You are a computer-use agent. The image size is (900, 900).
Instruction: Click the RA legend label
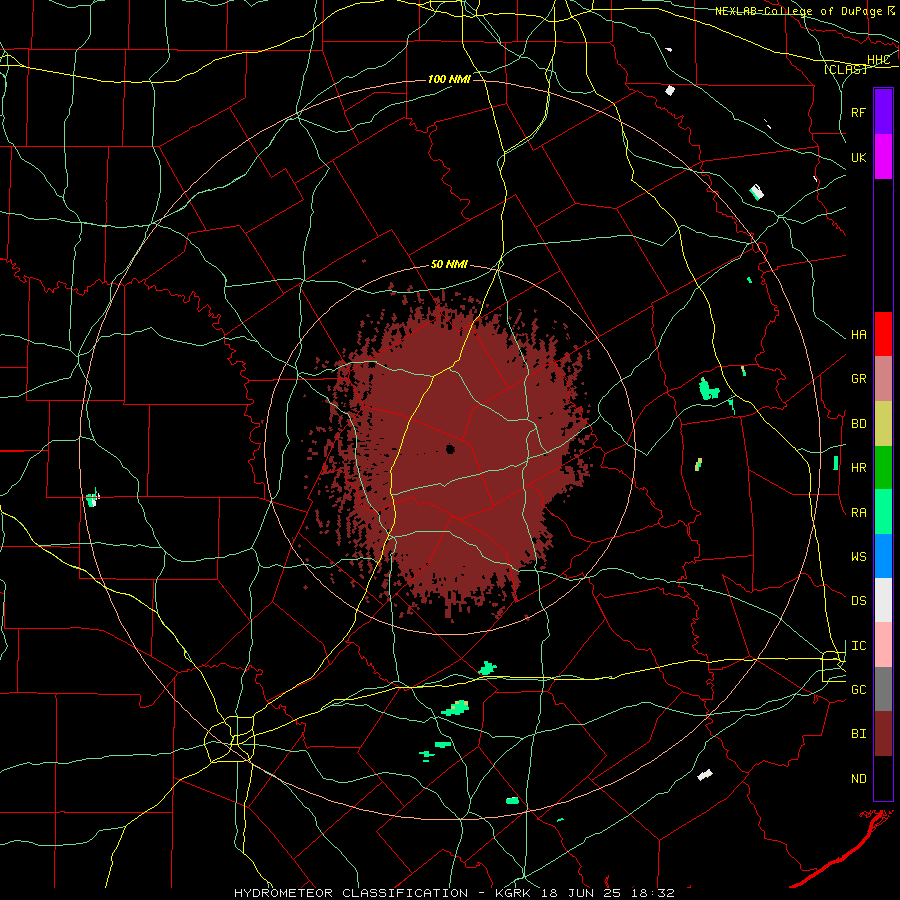[x=858, y=513]
